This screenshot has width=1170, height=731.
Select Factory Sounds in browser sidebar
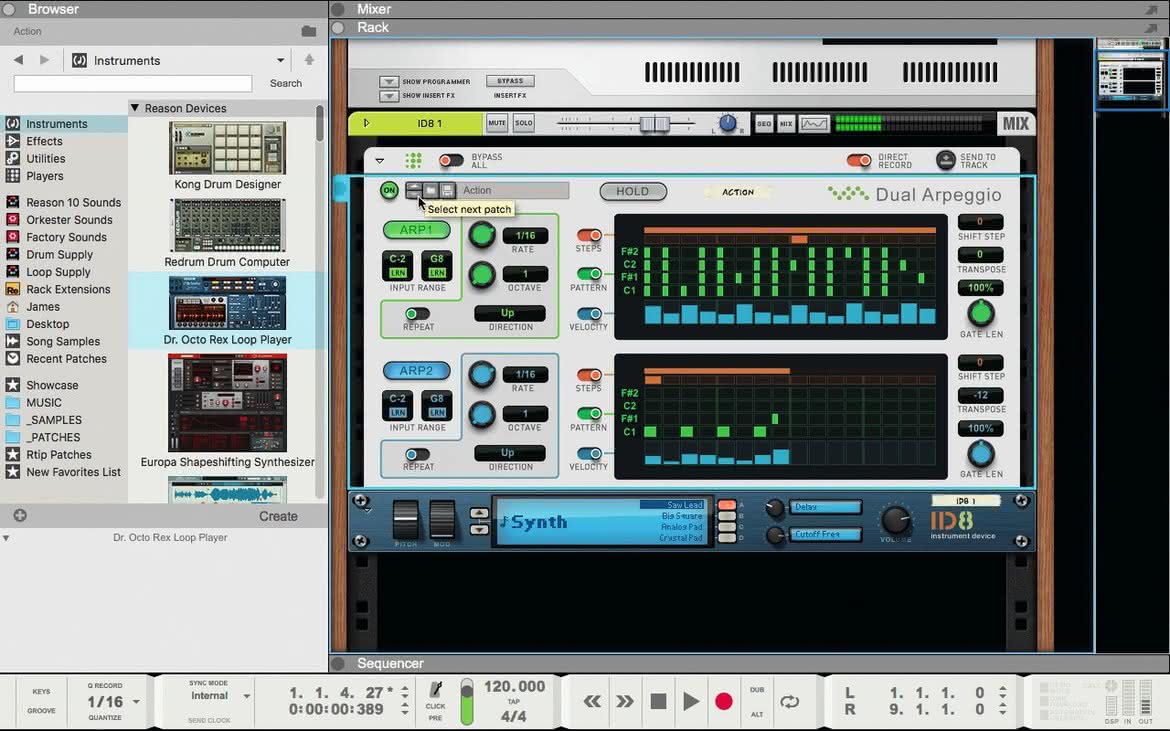point(66,237)
